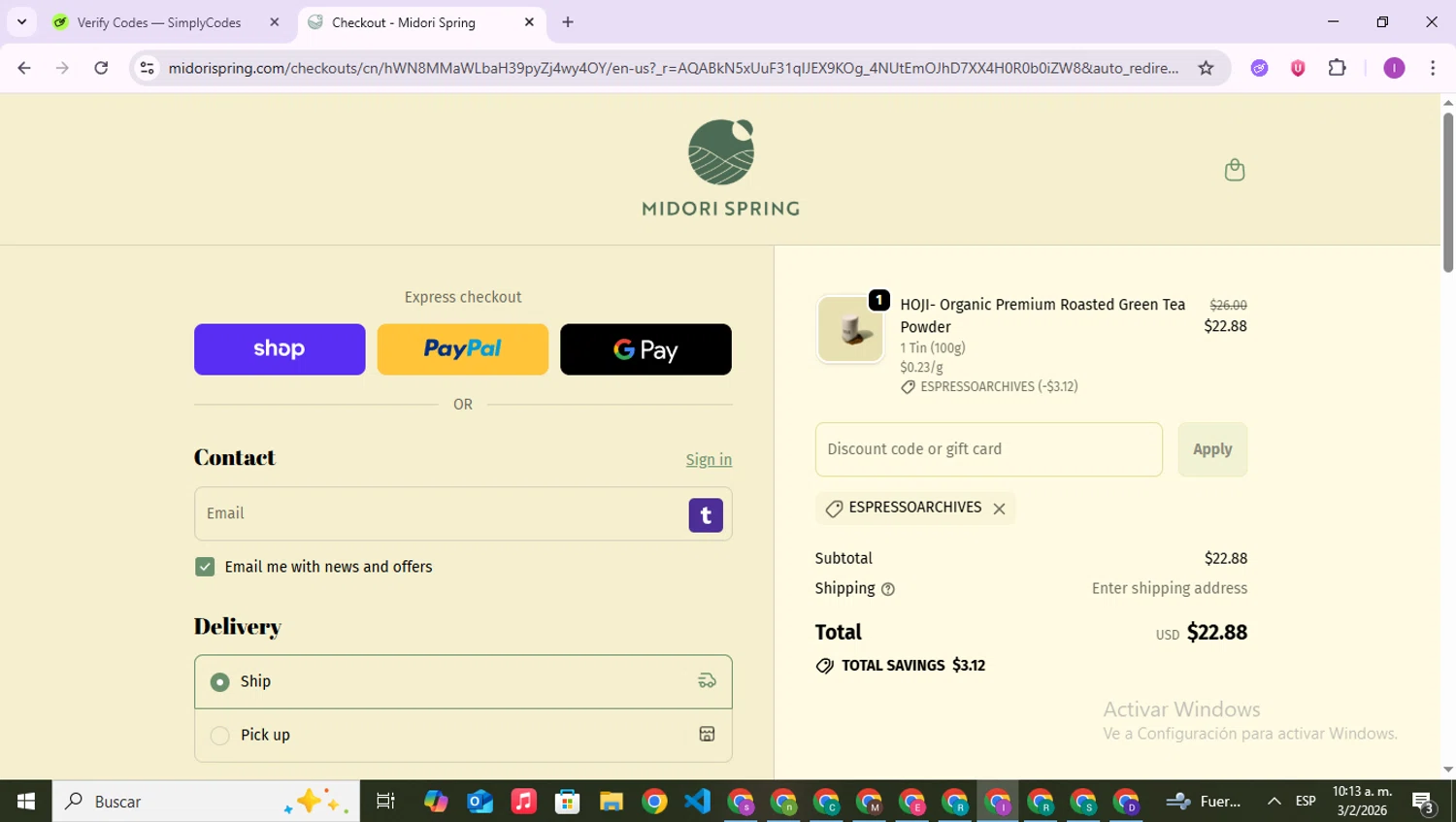
Task: View site information icon in address bar
Action: [147, 68]
